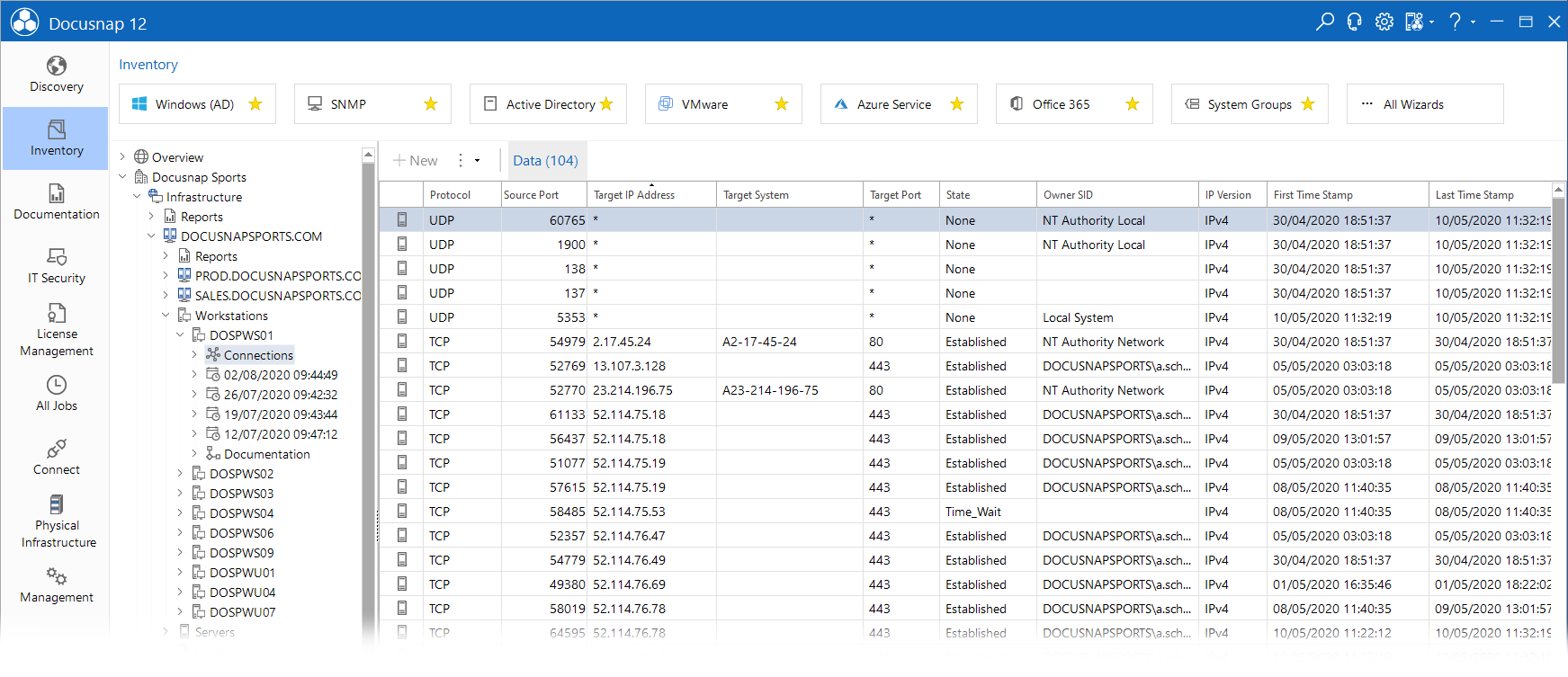The width and height of the screenshot is (1568, 677).
Task: Open settings gear in title bar
Action: [1384, 22]
